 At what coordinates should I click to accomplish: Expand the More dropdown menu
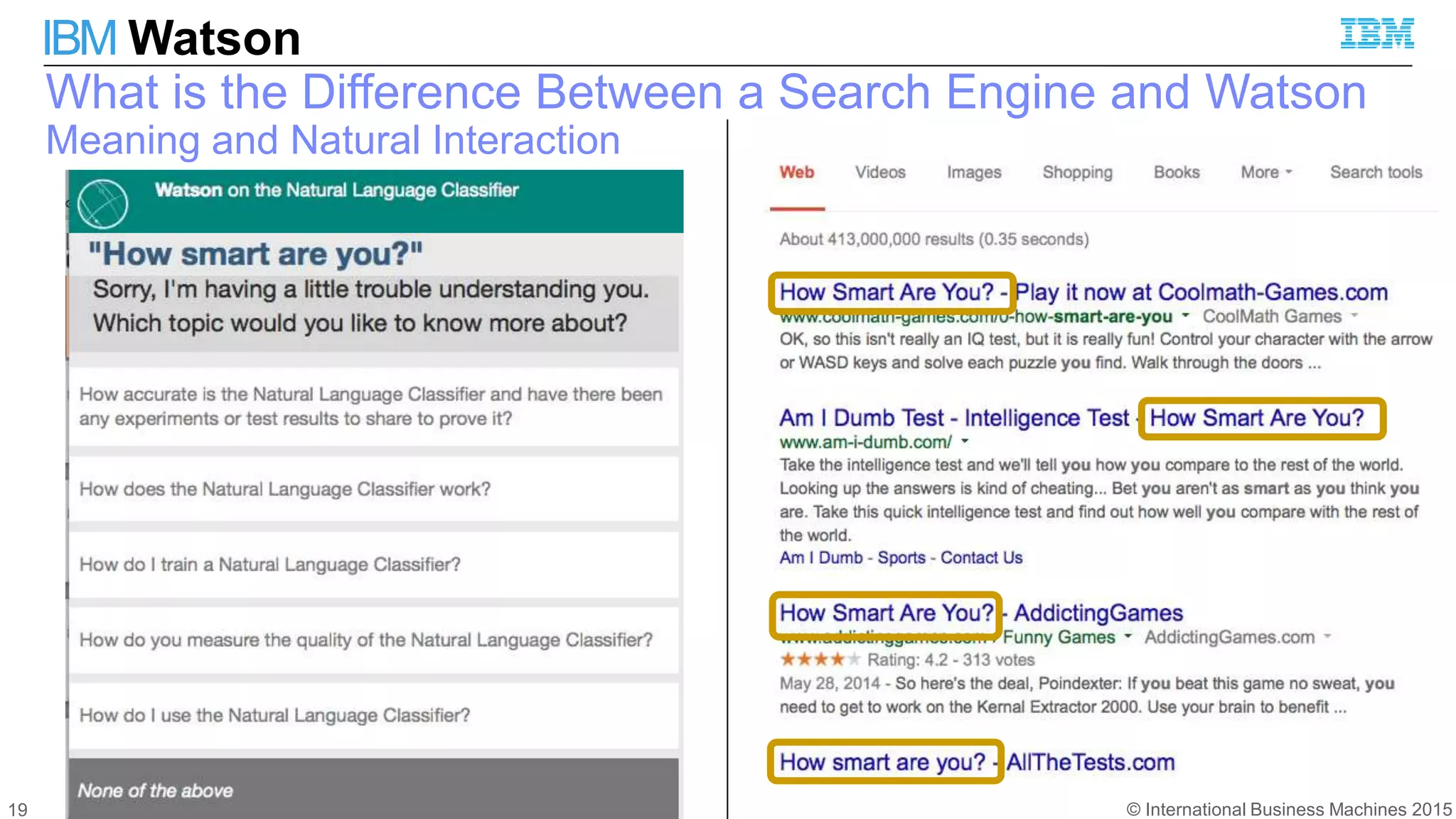pos(1266,172)
